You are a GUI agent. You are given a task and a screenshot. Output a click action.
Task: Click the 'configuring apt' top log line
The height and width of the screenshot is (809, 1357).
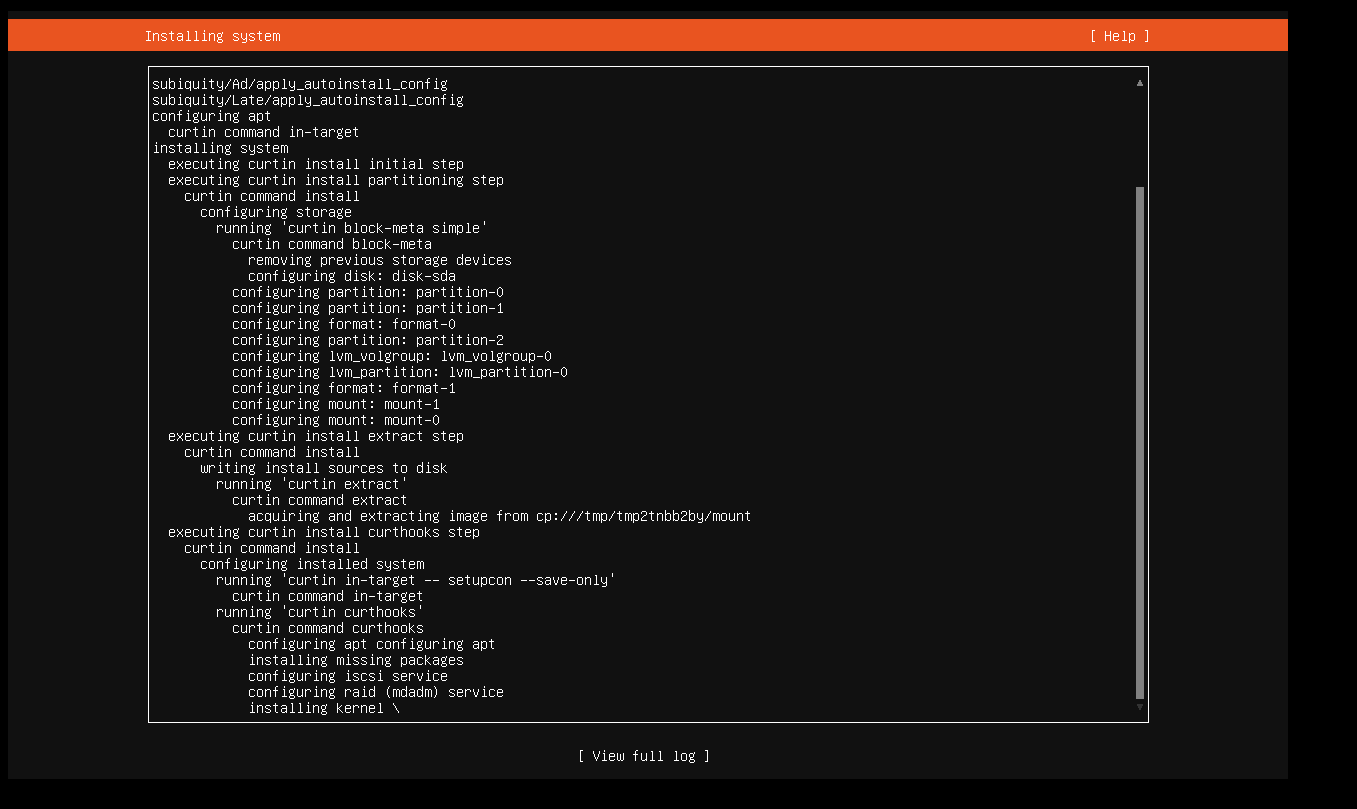(x=212, y=116)
